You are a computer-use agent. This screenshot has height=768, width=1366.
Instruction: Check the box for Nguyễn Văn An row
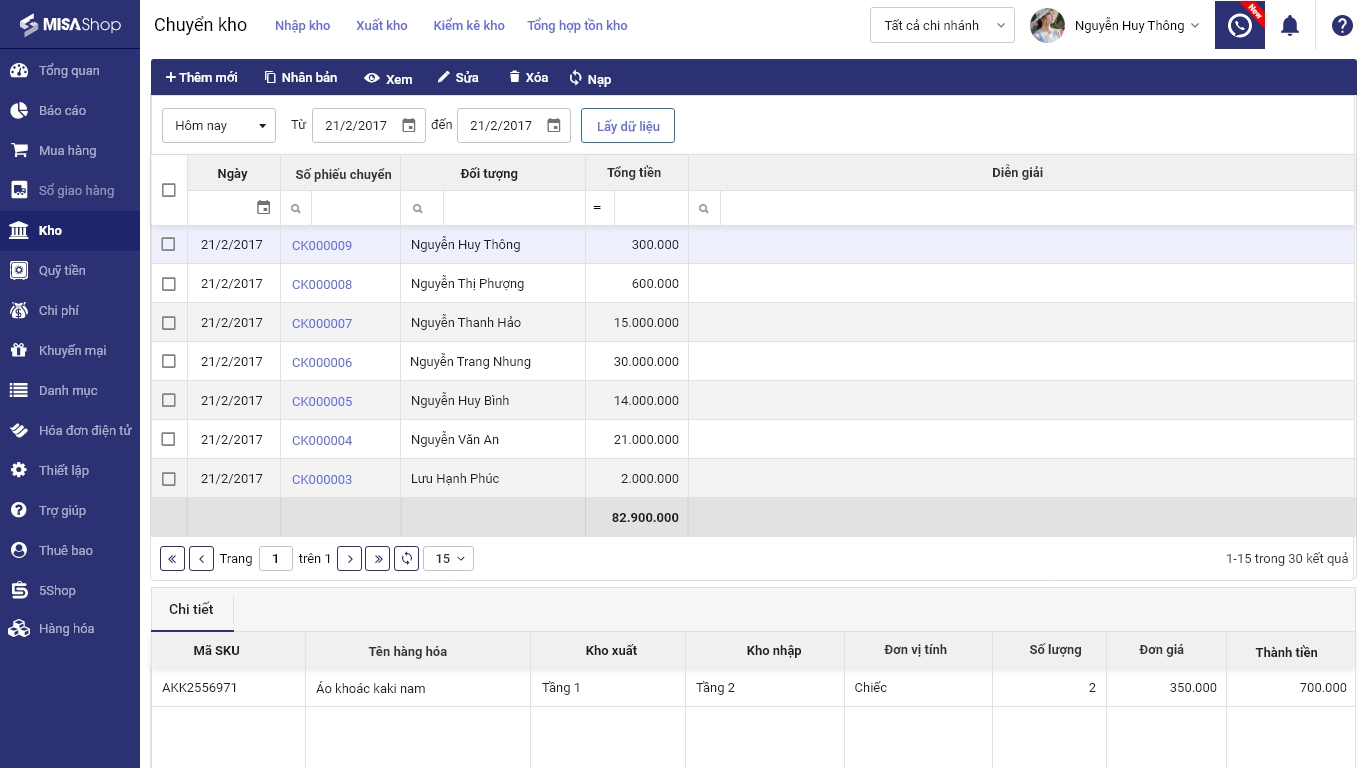[168, 440]
